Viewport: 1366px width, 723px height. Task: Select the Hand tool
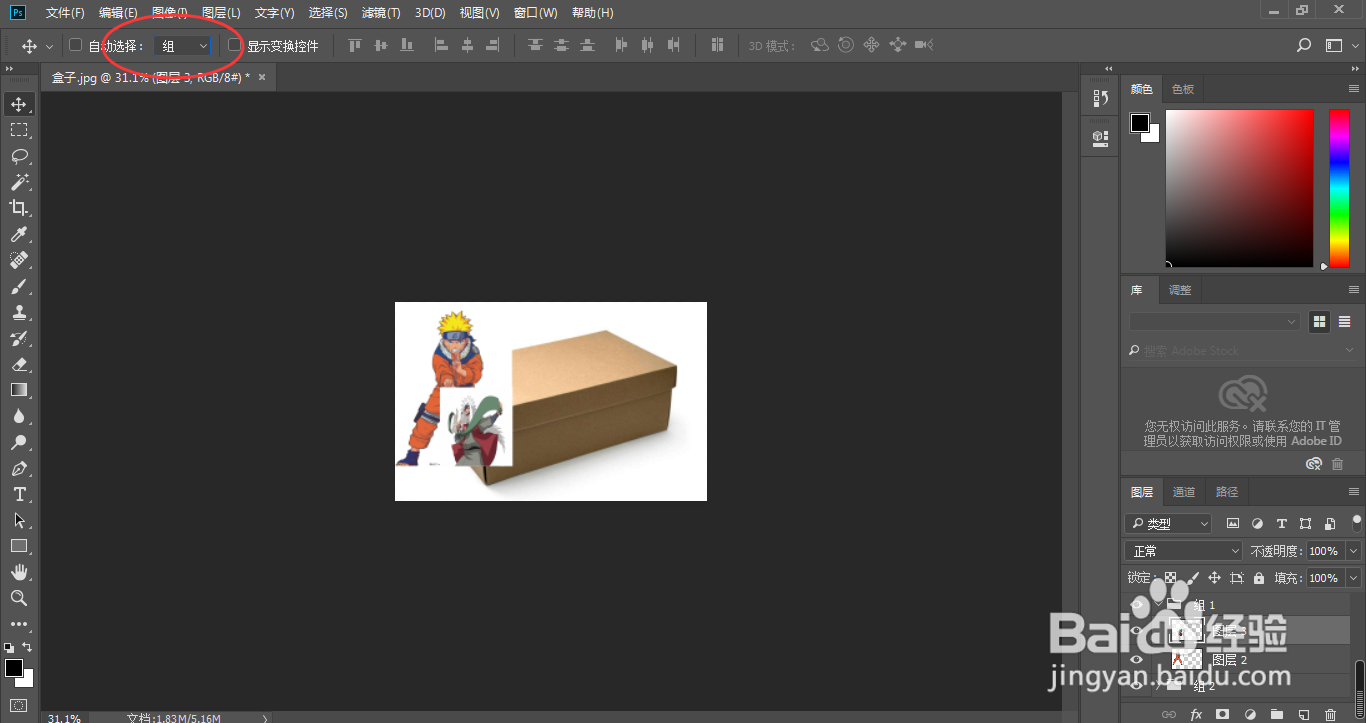(x=19, y=572)
